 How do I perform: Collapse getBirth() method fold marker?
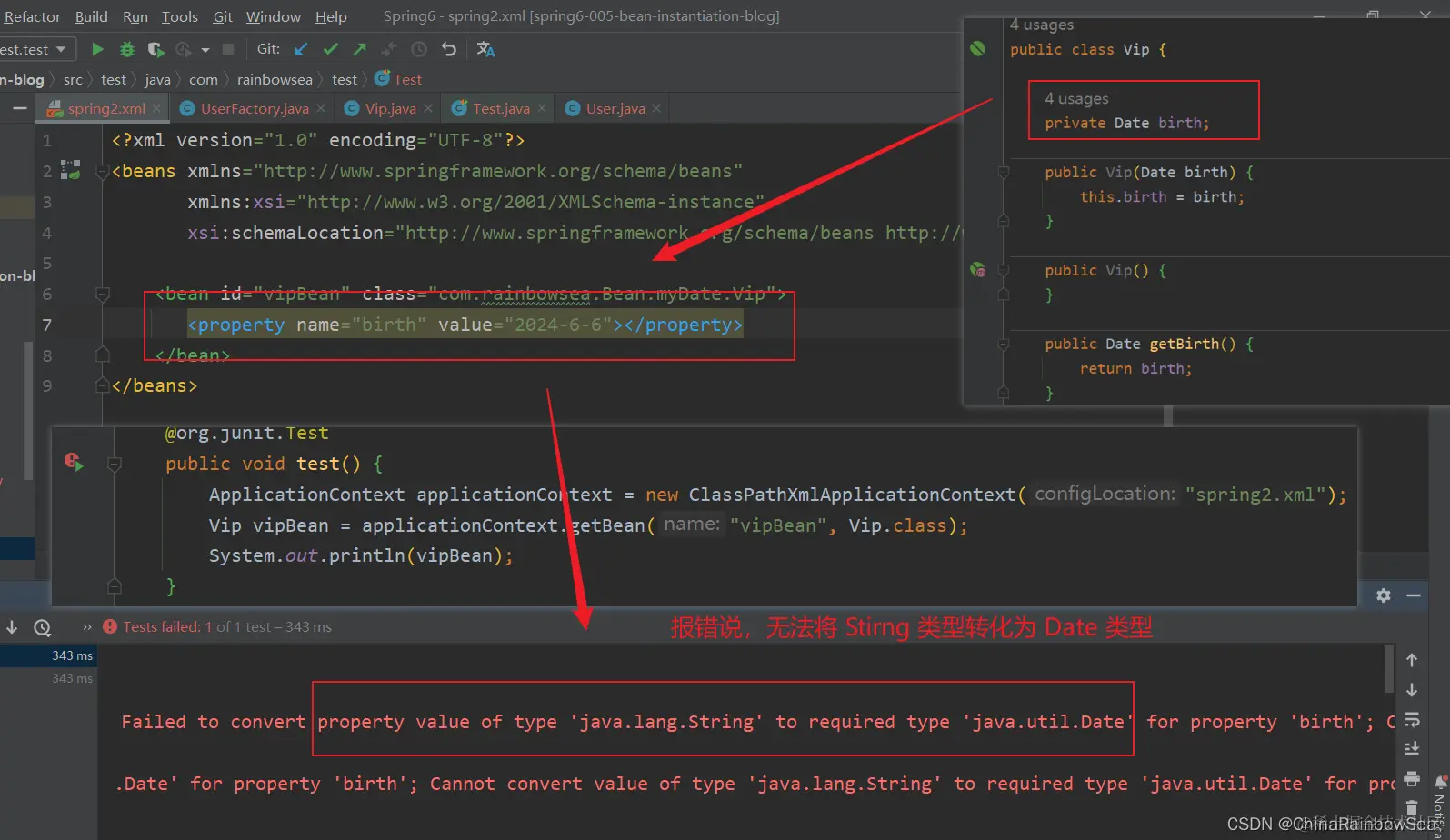pyautogui.click(x=1004, y=344)
